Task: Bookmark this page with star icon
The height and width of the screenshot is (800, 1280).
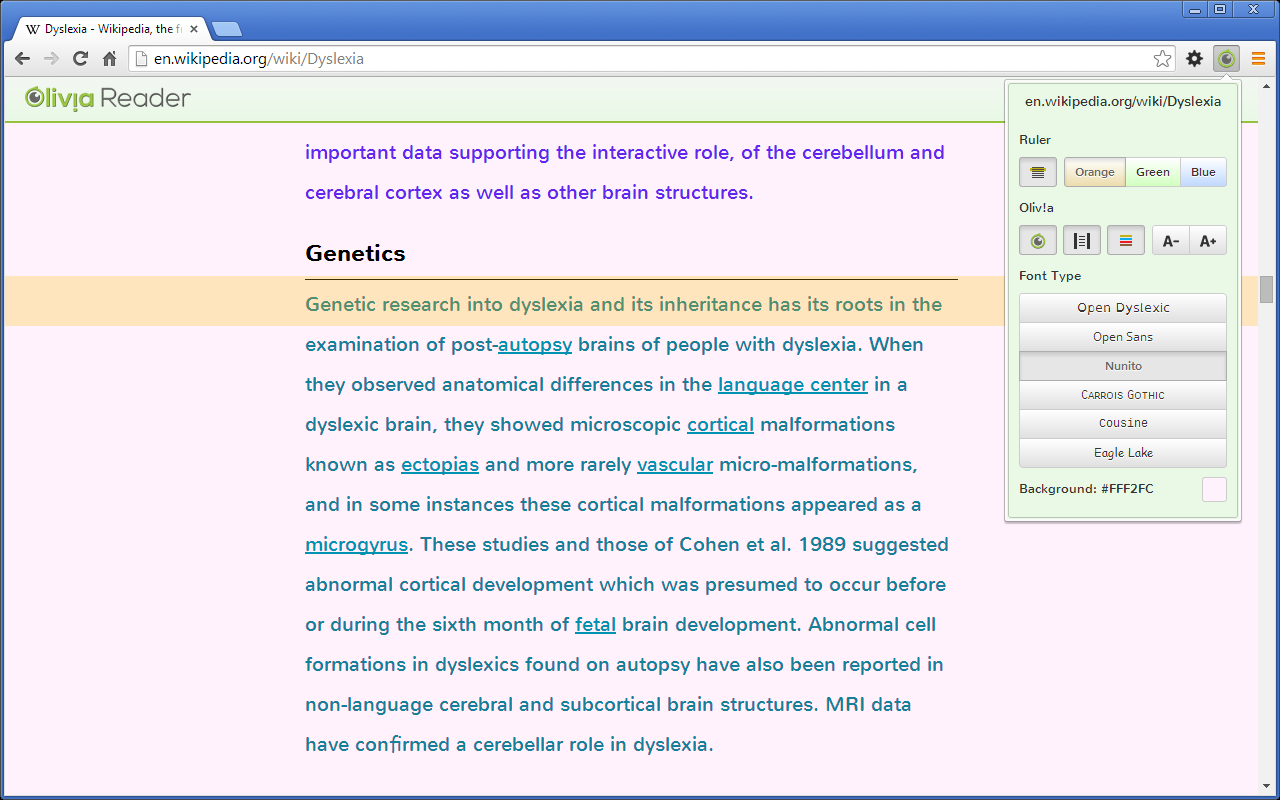Action: (x=1162, y=59)
